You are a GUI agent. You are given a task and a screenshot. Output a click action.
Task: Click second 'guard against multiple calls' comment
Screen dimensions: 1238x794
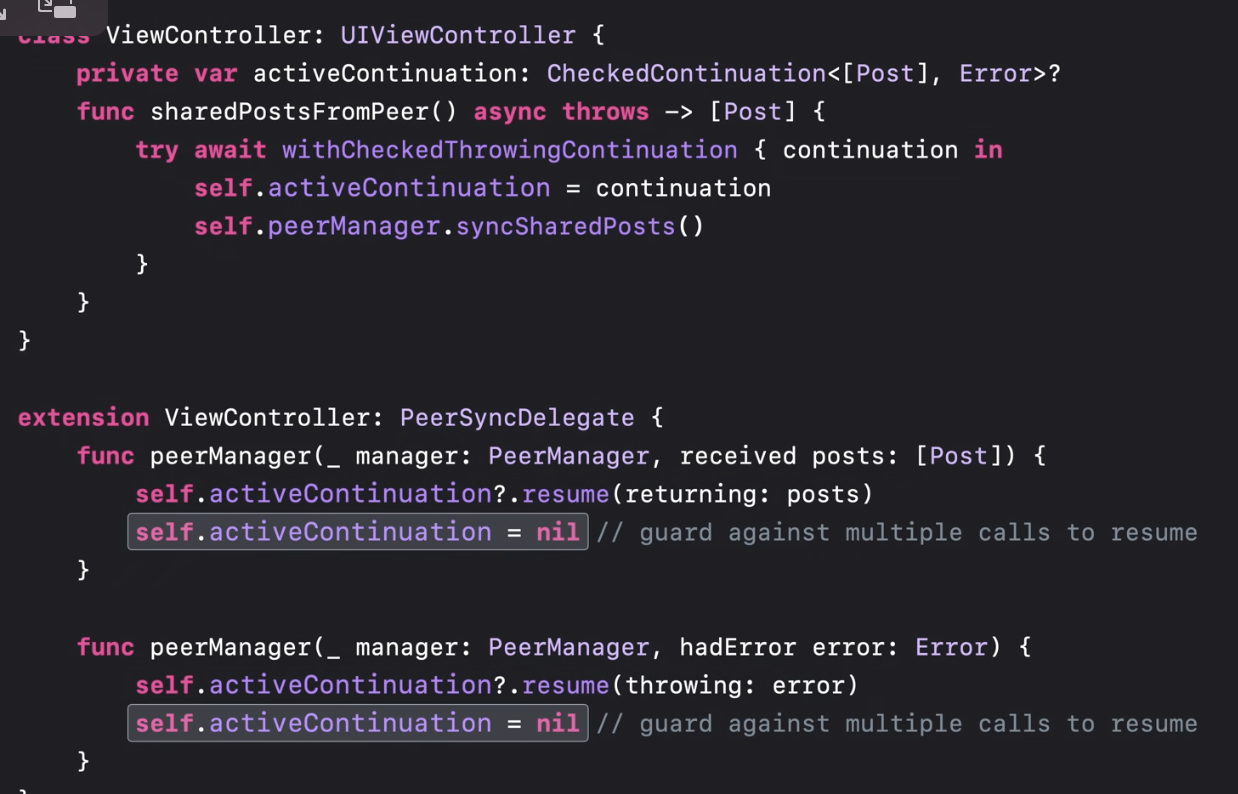click(x=897, y=723)
